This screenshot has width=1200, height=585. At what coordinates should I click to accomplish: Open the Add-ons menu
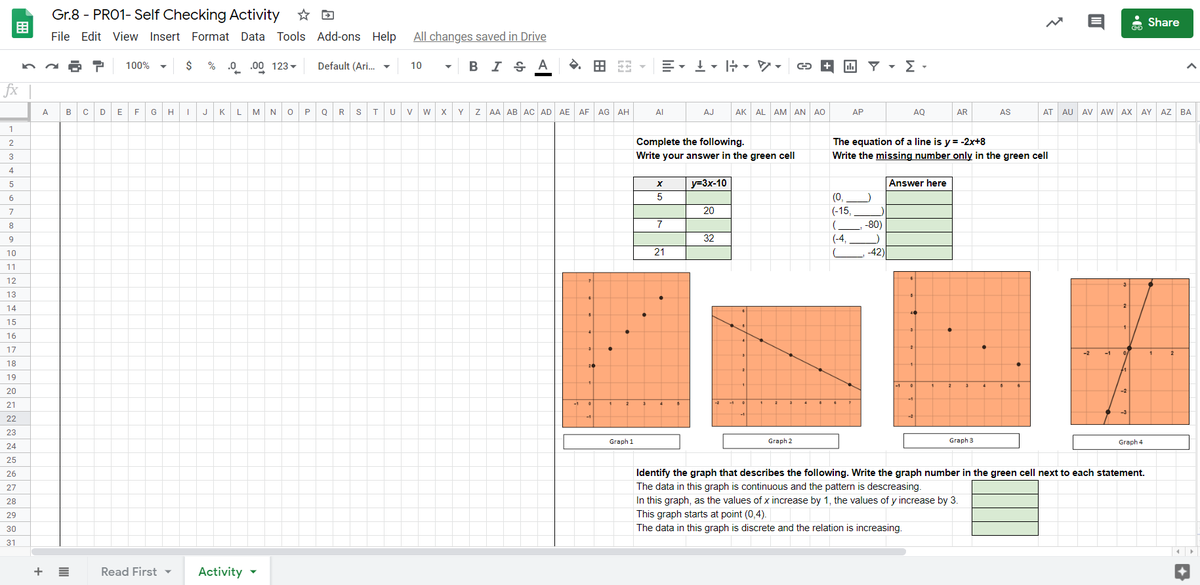click(338, 36)
